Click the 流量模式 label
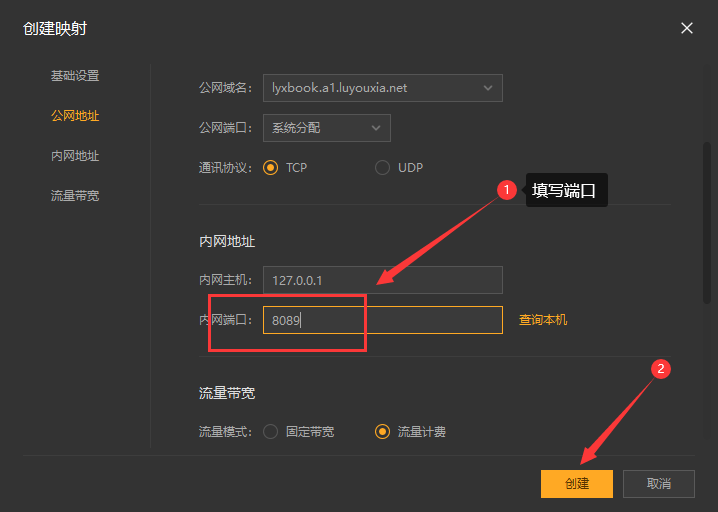718x512 pixels. 225,431
